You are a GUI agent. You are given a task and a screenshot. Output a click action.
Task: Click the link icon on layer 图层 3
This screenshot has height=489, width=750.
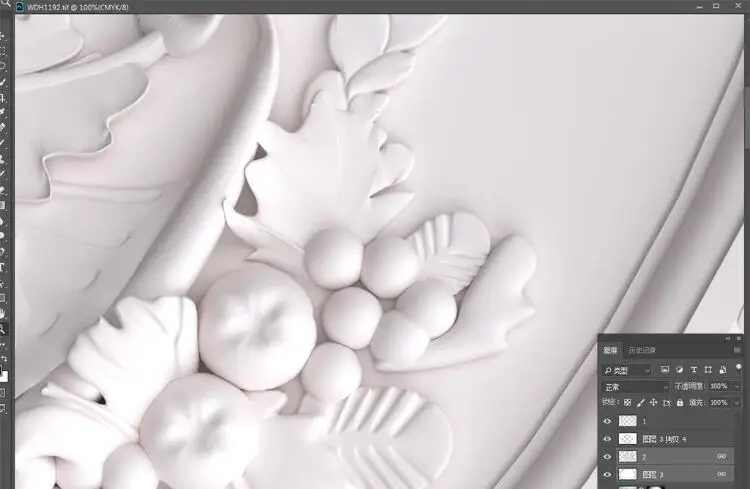coord(721,474)
